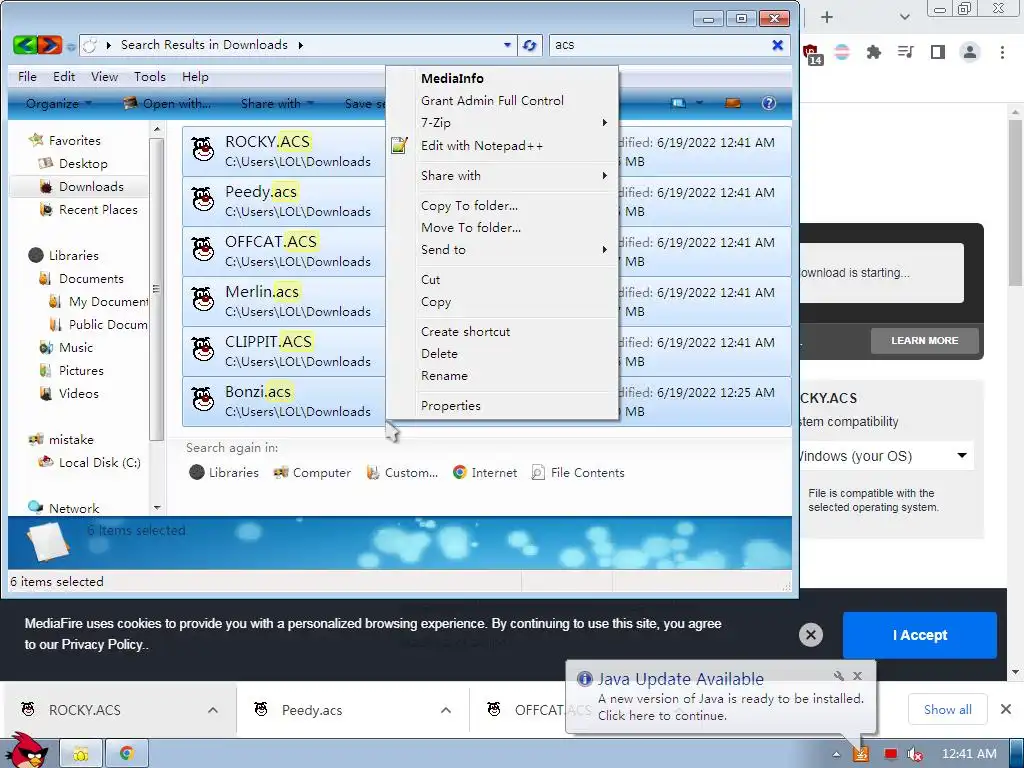
Task: Open the file explorer taskbar button
Action: [81, 754]
